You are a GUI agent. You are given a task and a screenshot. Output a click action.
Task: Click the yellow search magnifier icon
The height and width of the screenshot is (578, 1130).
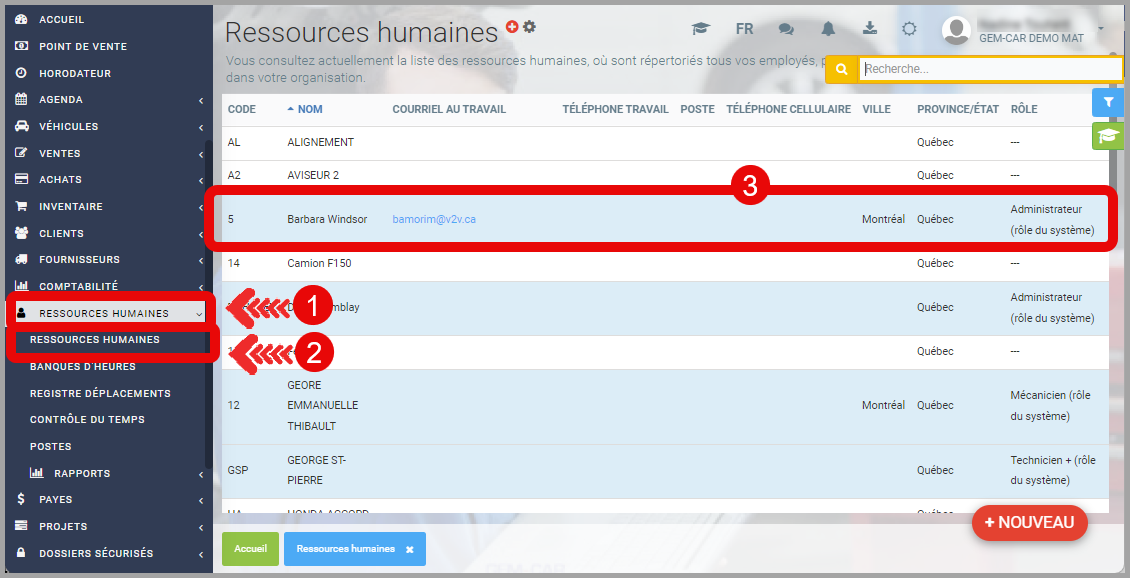click(842, 69)
